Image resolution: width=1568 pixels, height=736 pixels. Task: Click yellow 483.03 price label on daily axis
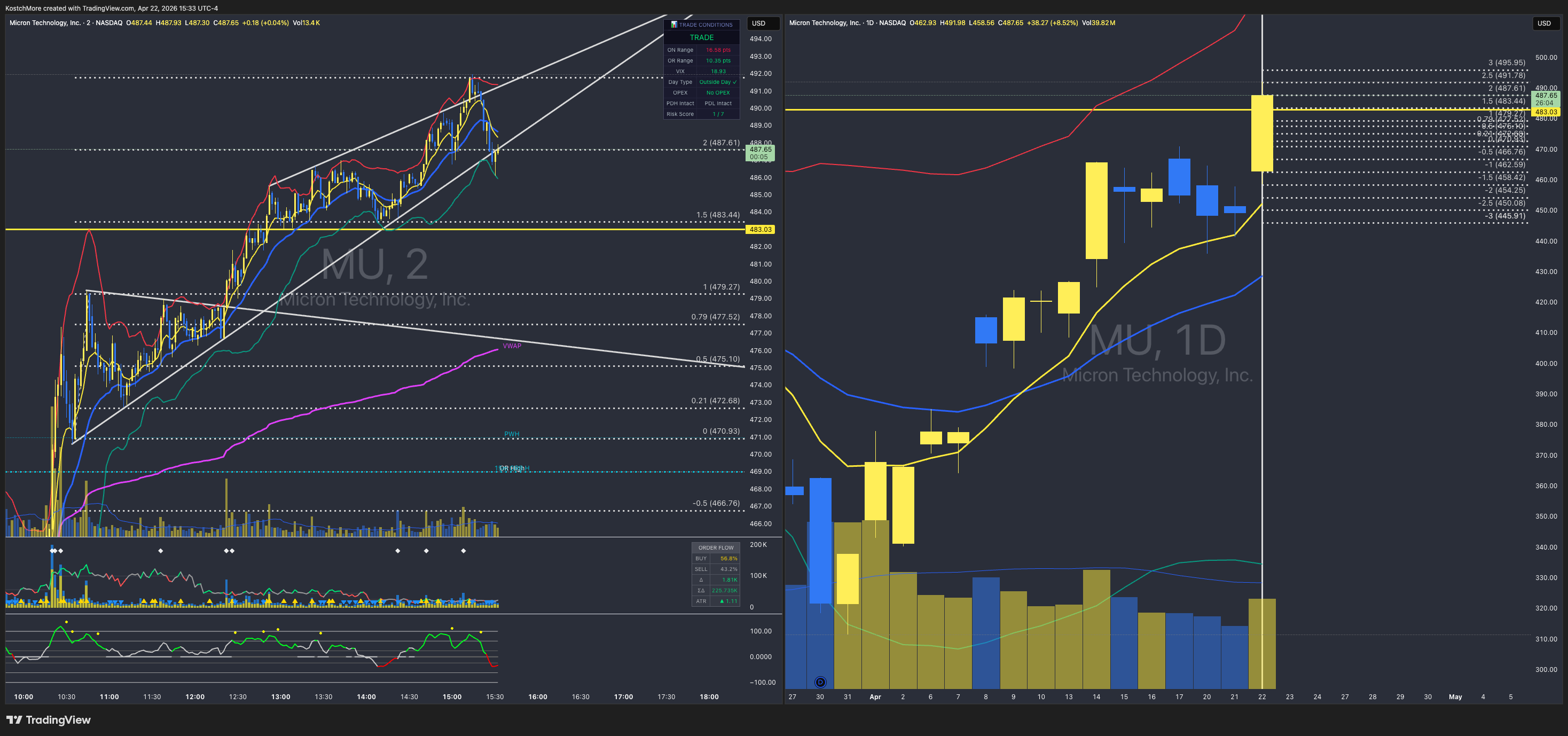coord(1546,112)
